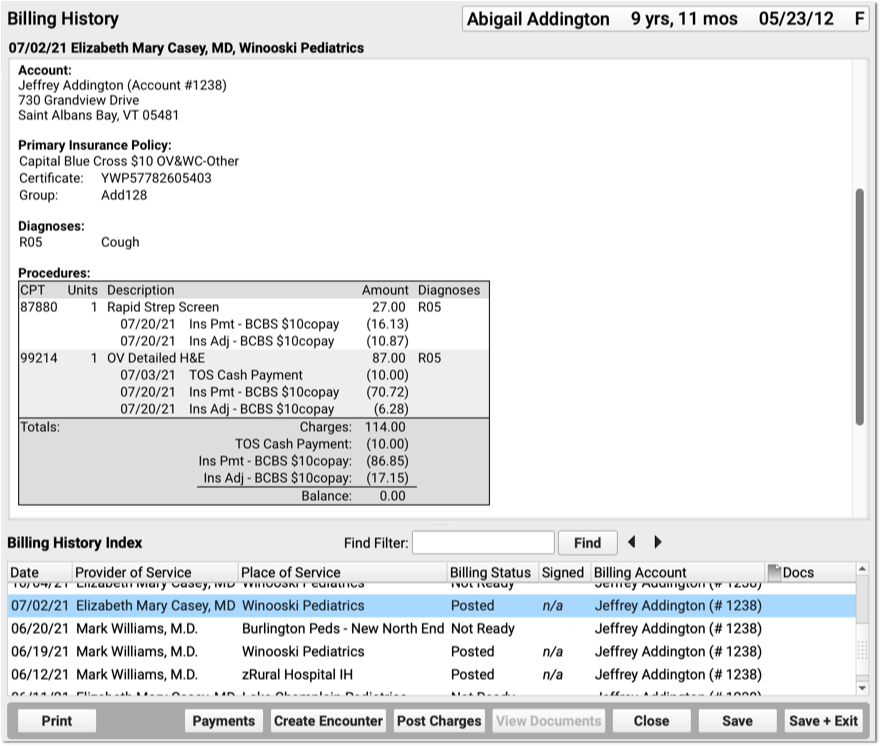Click the Ins Adj total (17.15)
This screenshot has width=880, height=746.
click(387, 478)
